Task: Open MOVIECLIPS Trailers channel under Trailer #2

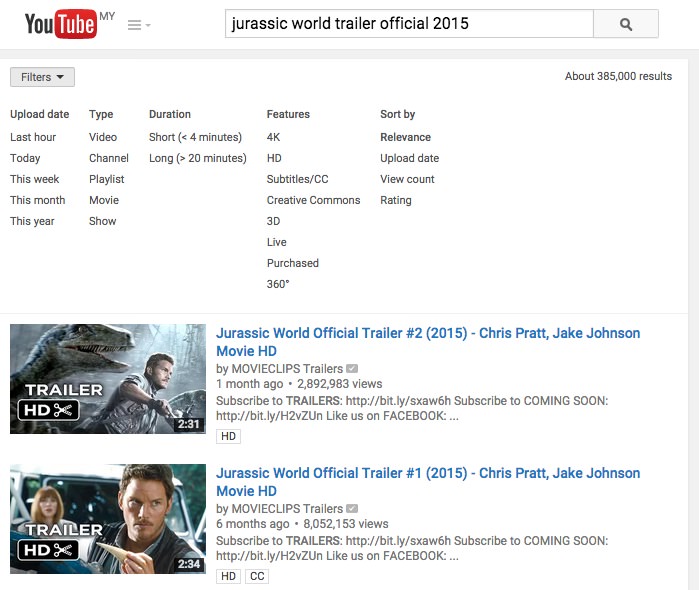Action: pyautogui.click(x=287, y=369)
